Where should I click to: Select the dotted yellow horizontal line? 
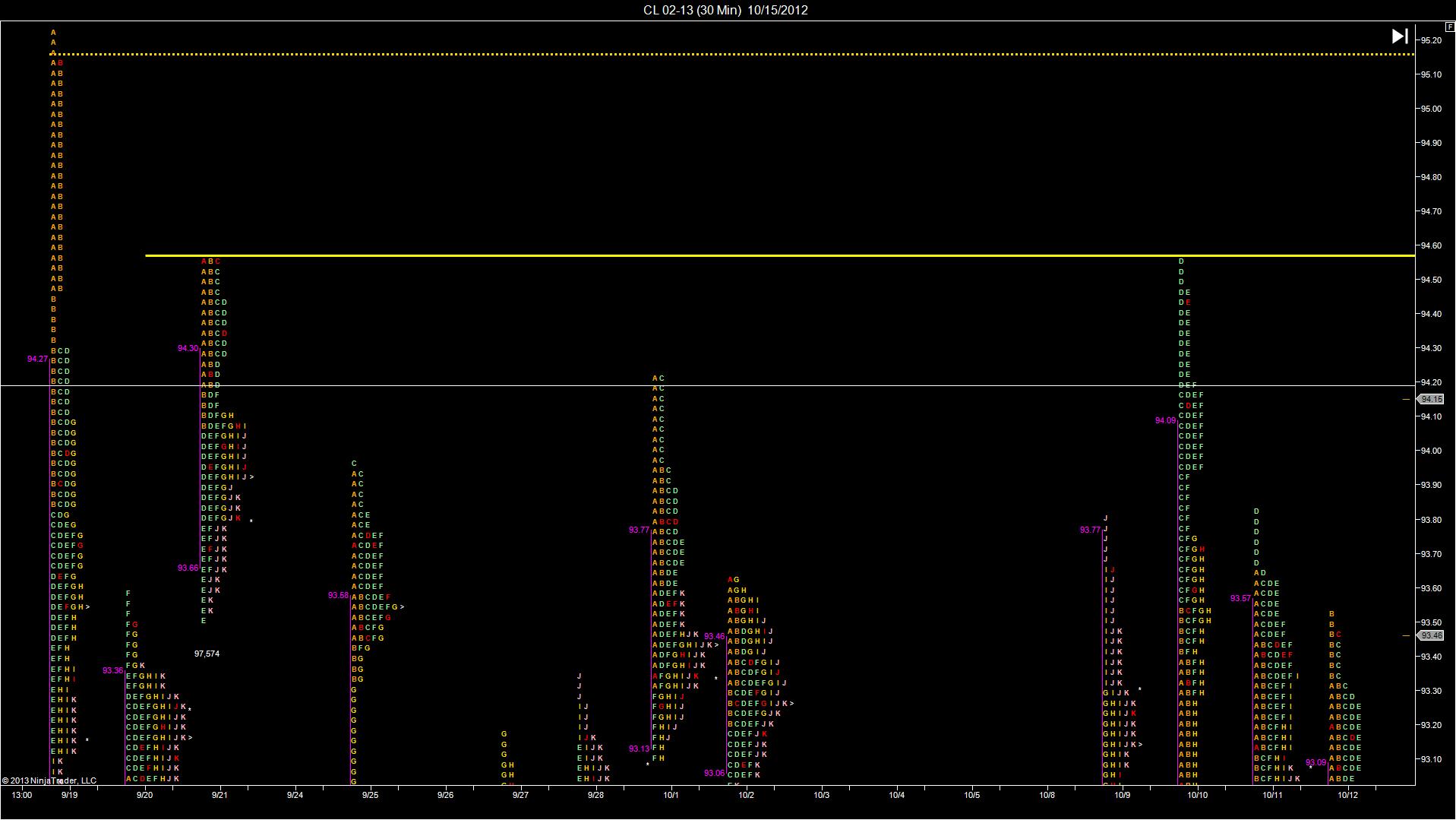[x=733, y=54]
